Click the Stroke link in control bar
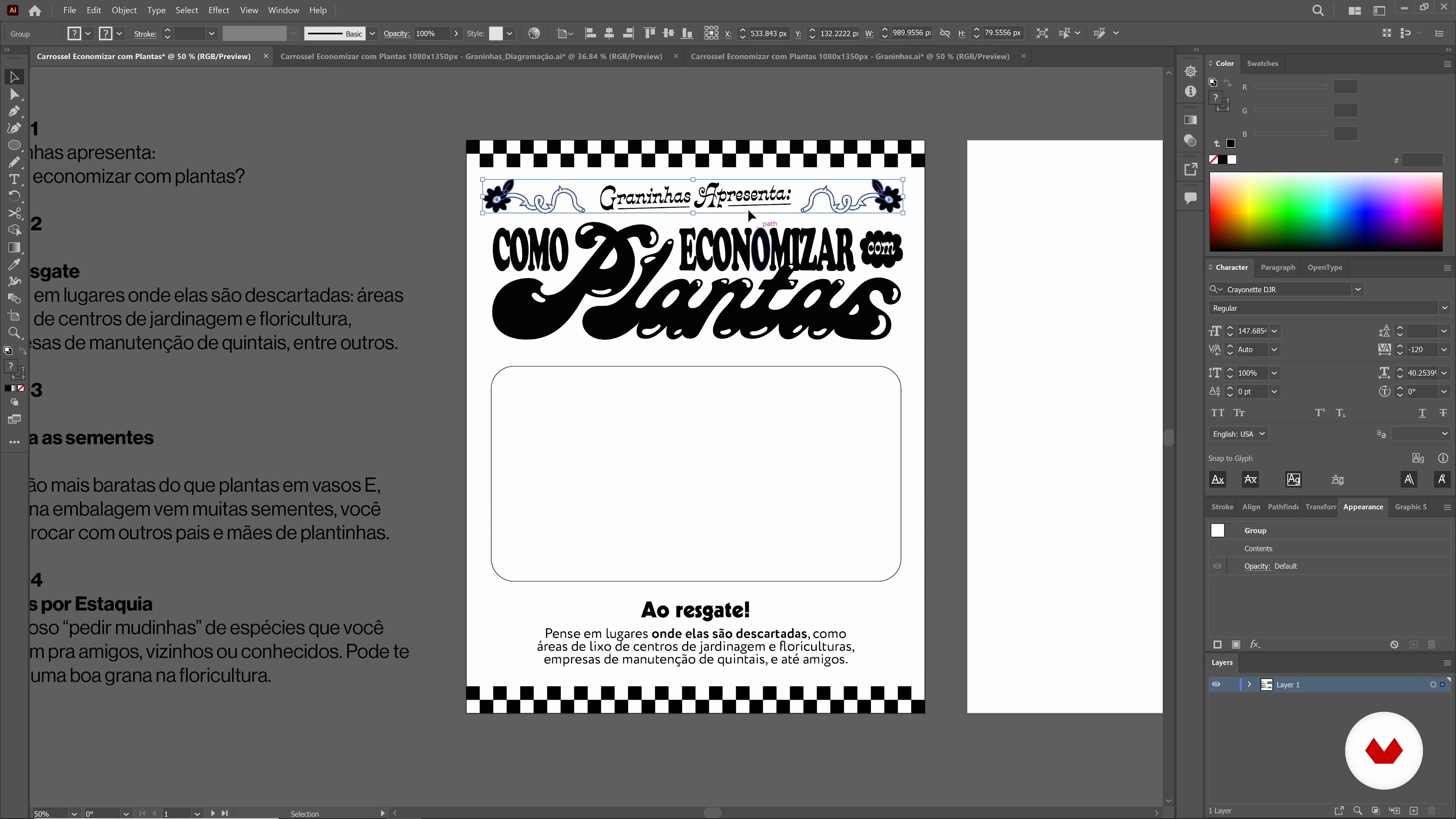Viewport: 1456px width, 819px height. click(x=145, y=34)
